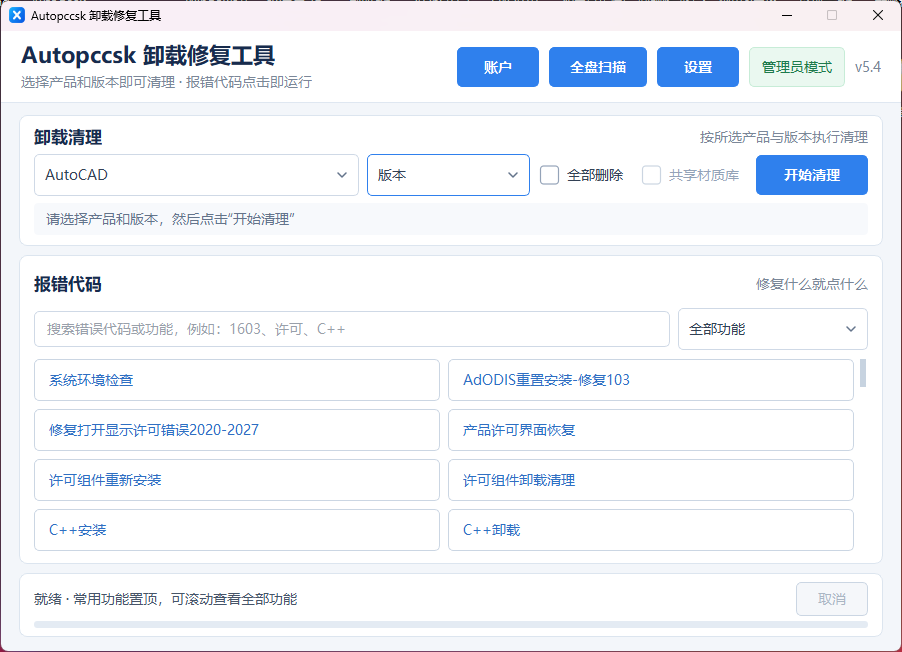Run C++卸载
The width and height of the screenshot is (902, 652).
pos(651,530)
